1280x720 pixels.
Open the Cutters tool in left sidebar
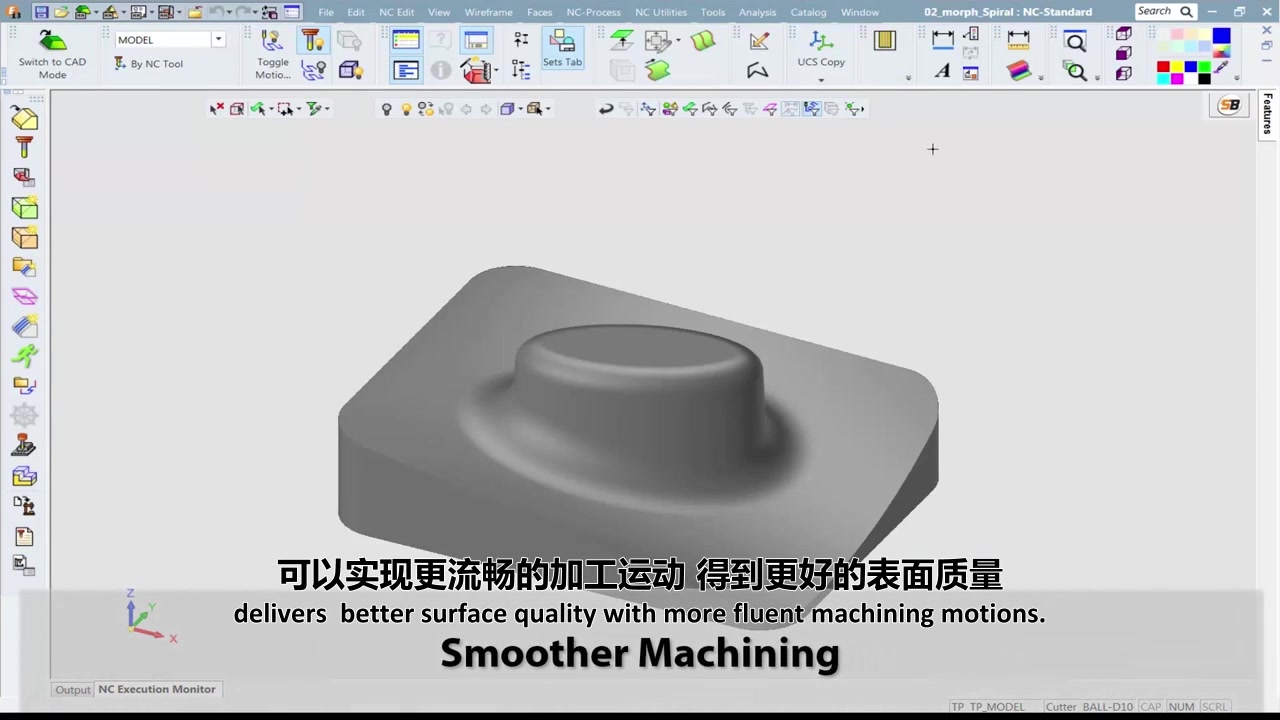click(x=24, y=148)
